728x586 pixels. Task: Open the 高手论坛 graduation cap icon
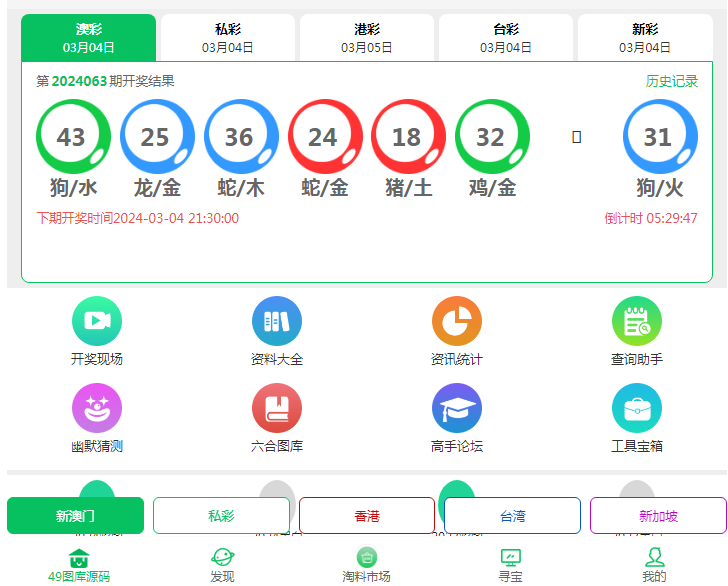[457, 408]
